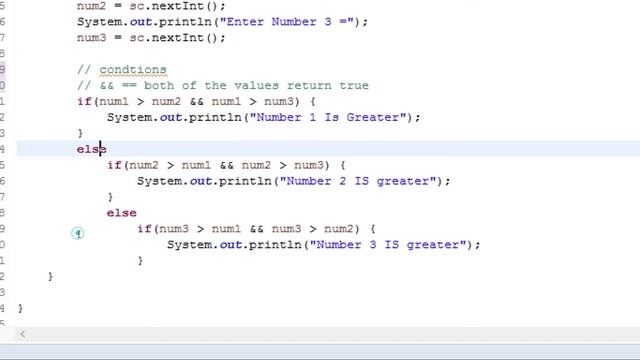640x360 pixels.
Task: Click the first 'if' keyword before num1 condition
Action: (84, 101)
